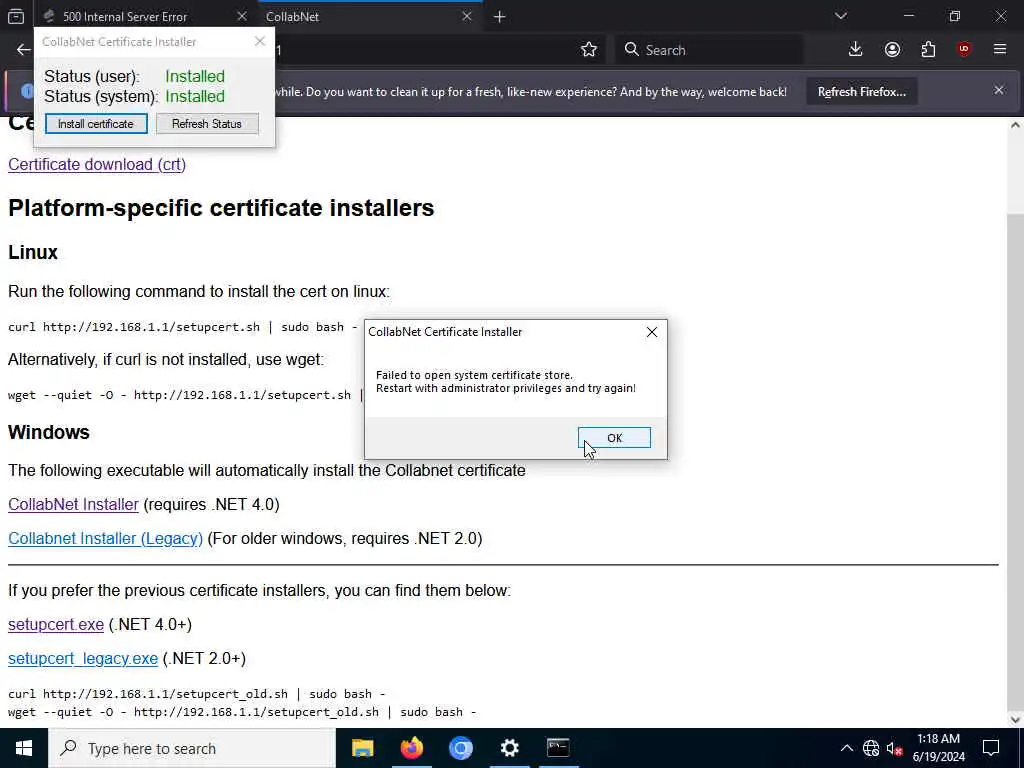Image resolution: width=1024 pixels, height=768 pixels.
Task: Click the wget setupcert.sh command text
Action: (185, 394)
